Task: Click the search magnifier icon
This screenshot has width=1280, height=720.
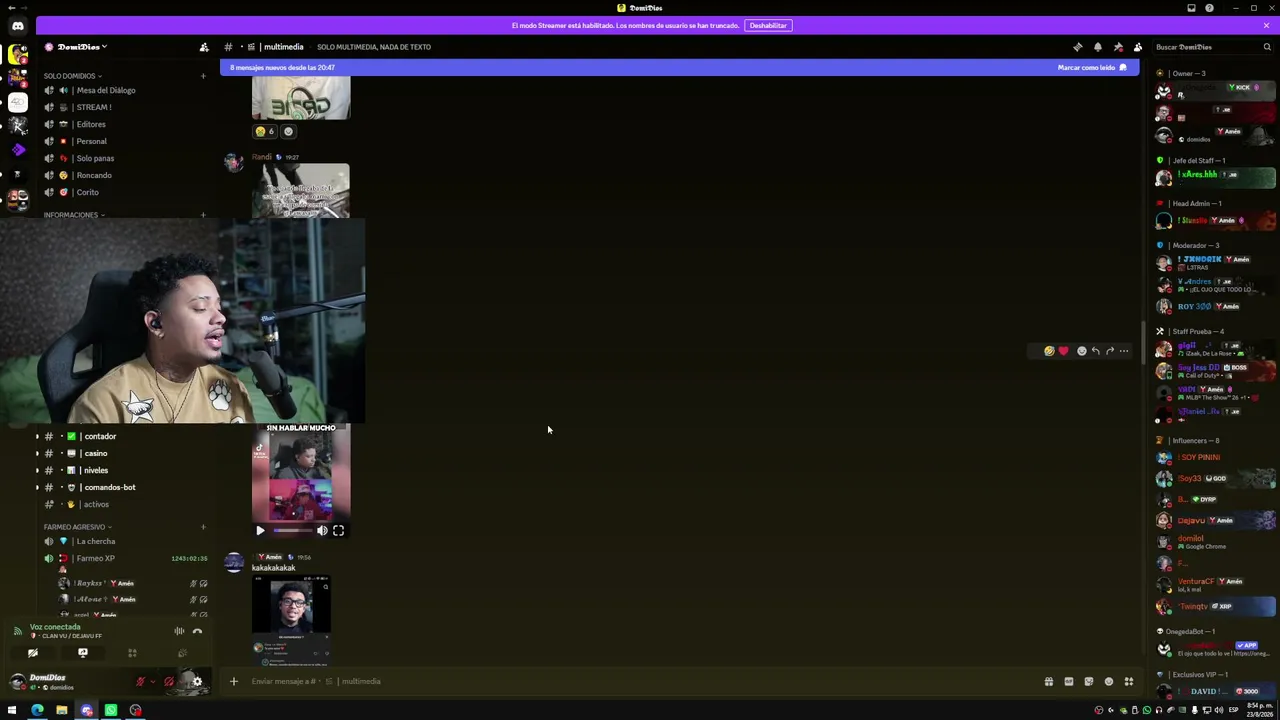Action: [x=1267, y=47]
